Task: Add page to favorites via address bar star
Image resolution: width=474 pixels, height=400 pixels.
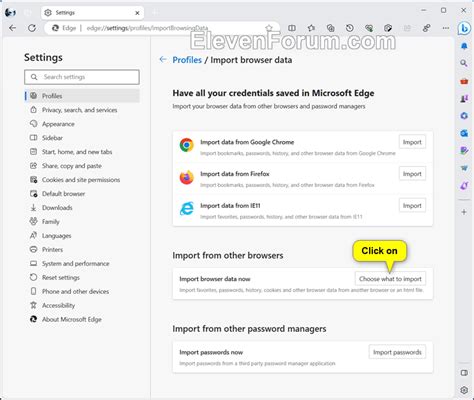Action: [x=269, y=28]
